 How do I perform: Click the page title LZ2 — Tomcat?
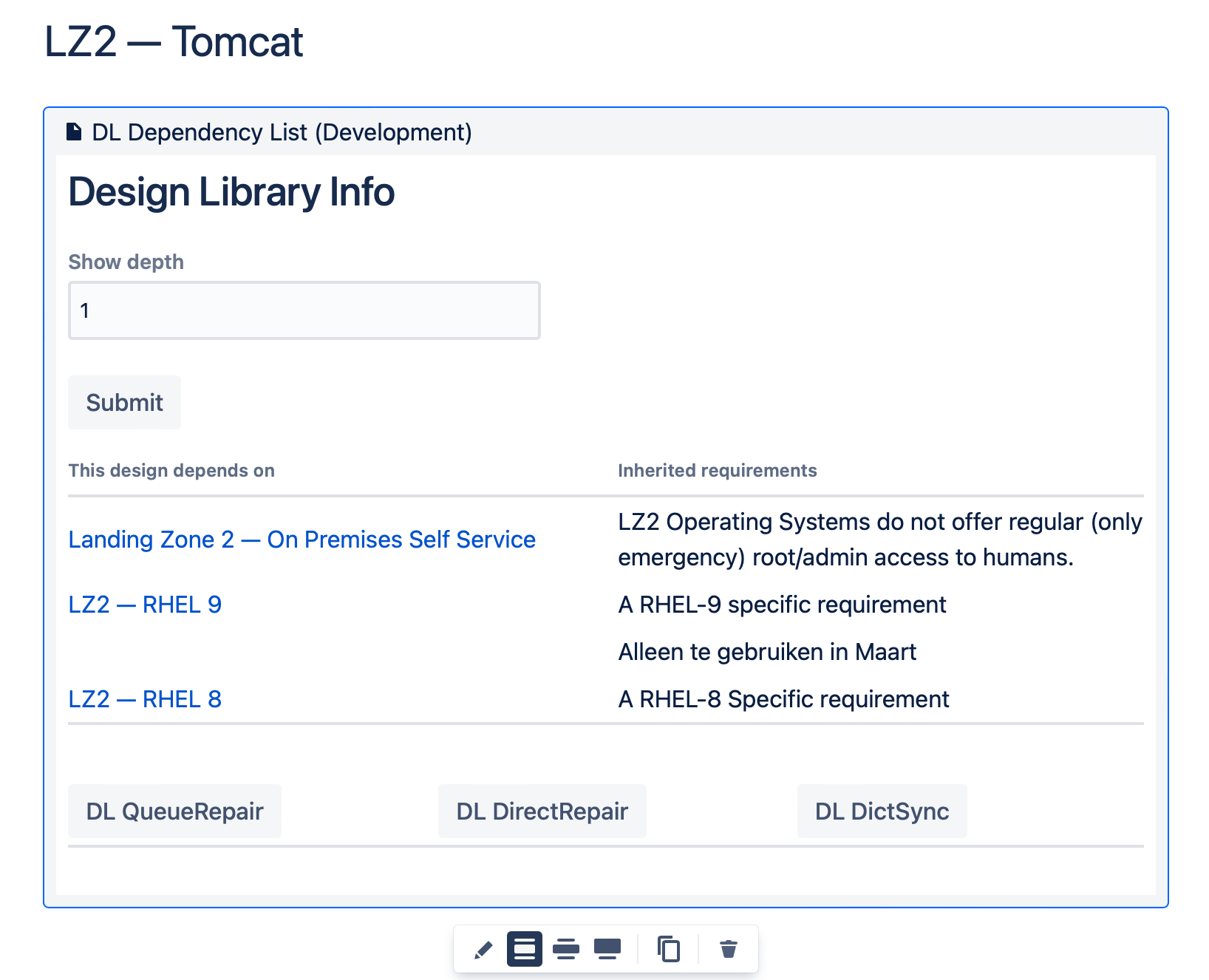pyautogui.click(x=174, y=42)
